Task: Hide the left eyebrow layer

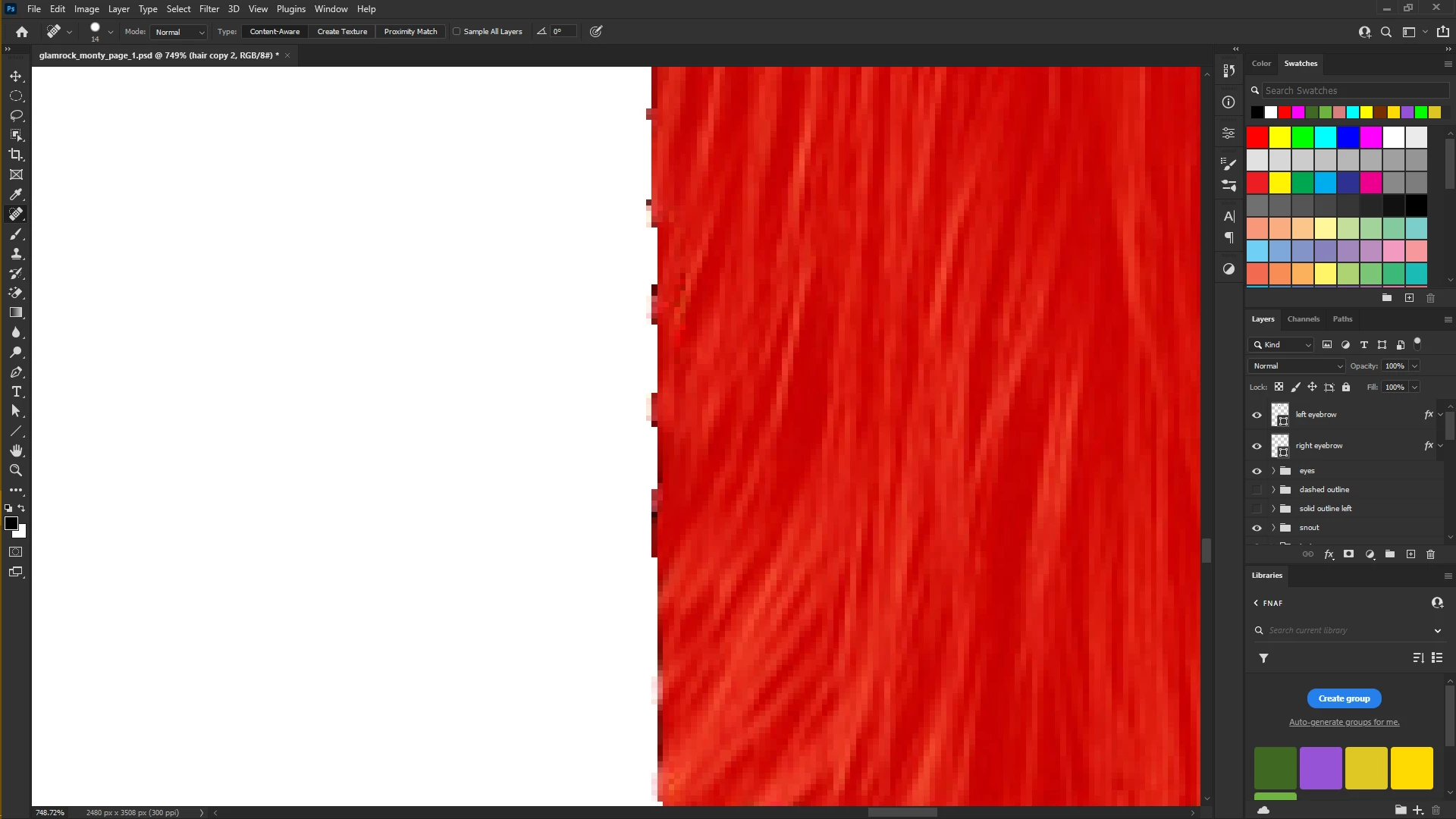Action: point(1257,415)
